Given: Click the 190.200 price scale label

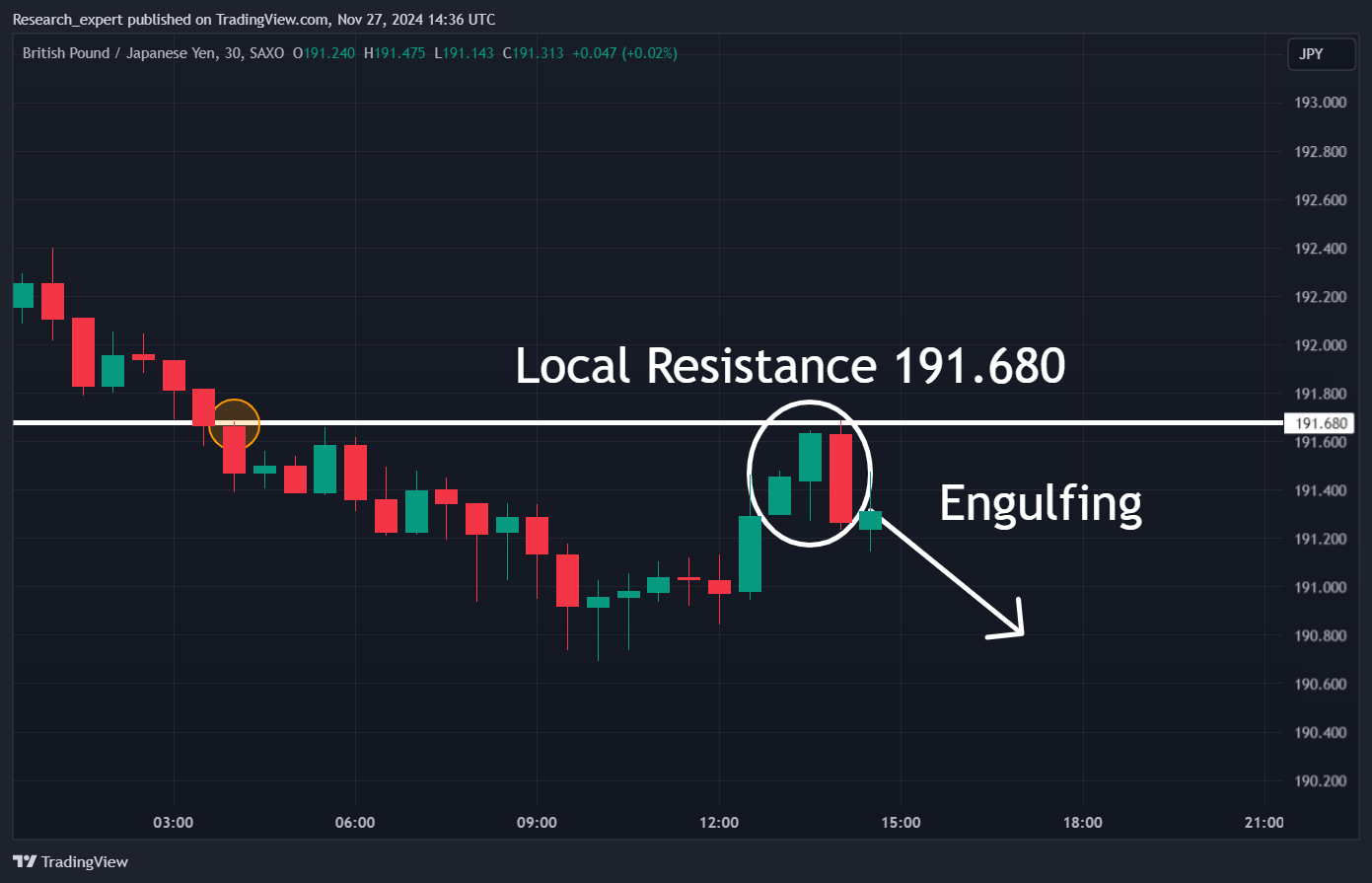Looking at the screenshot, I should click(x=1320, y=780).
